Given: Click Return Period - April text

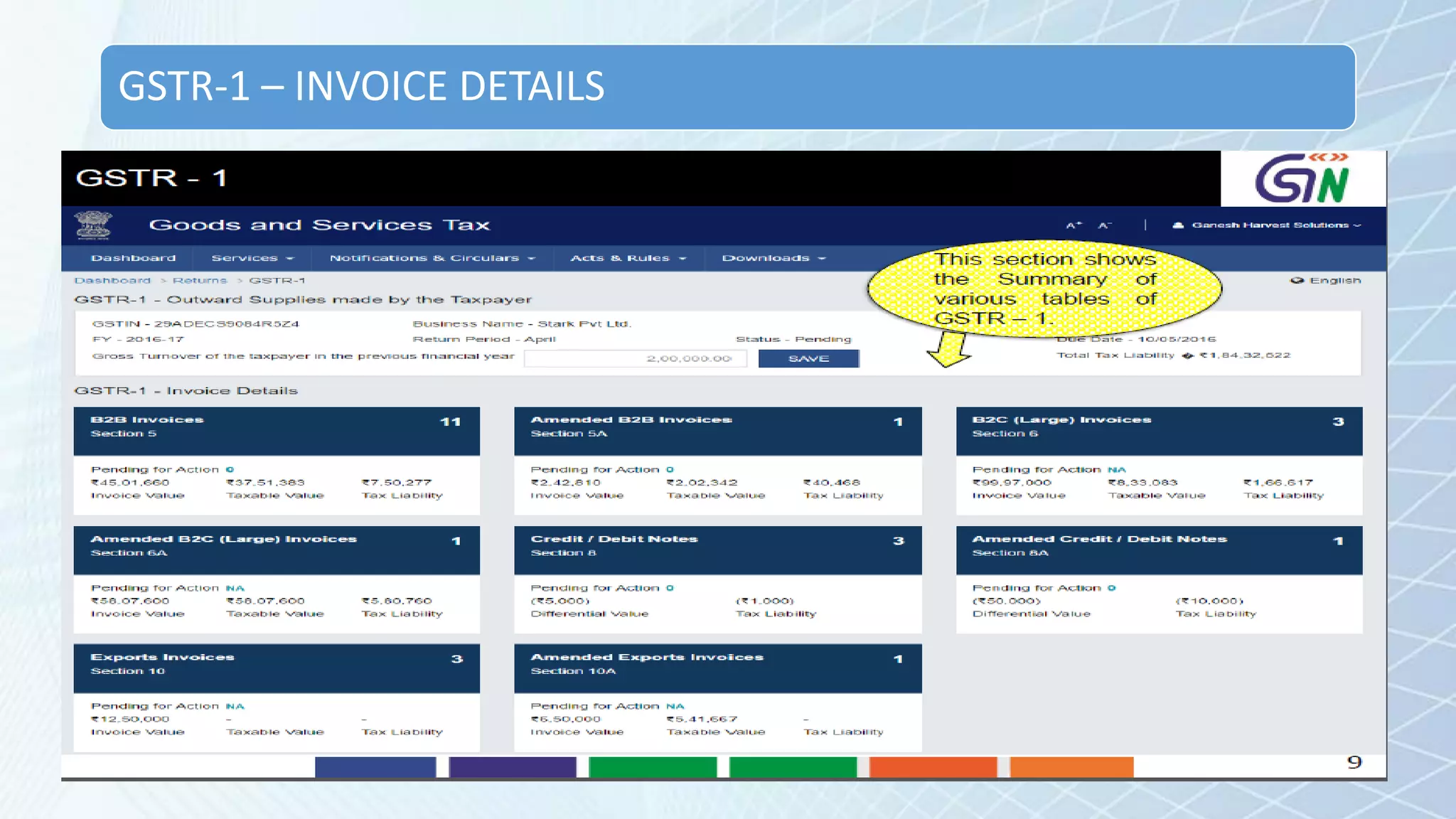Looking at the screenshot, I should point(484,340).
